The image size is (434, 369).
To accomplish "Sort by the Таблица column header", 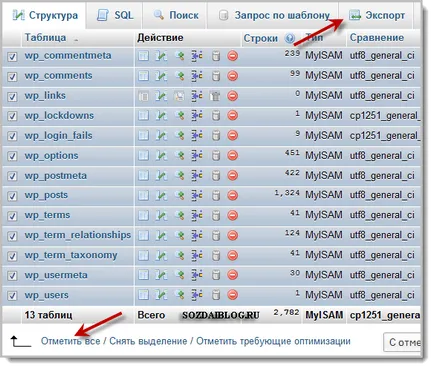I will [45, 38].
